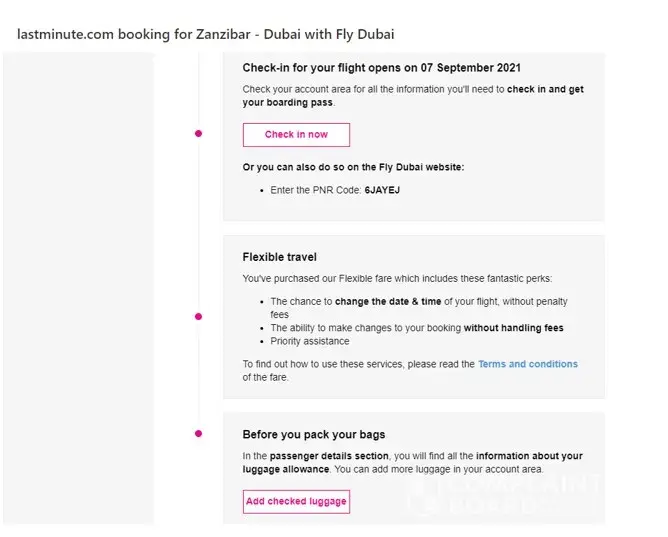Click bold 'without handling fees' text
Screen dimensions: 668x537
tap(513, 328)
